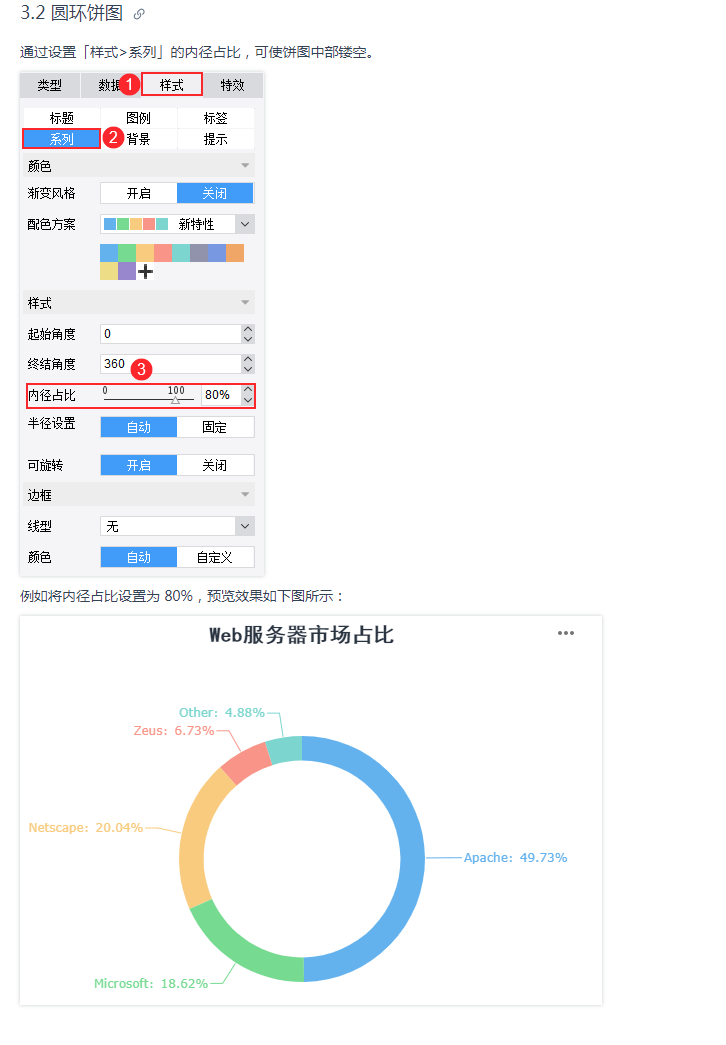Click the label 'Netscape: 20.04%'
This screenshot has height=1045, width=726.
click(85, 828)
